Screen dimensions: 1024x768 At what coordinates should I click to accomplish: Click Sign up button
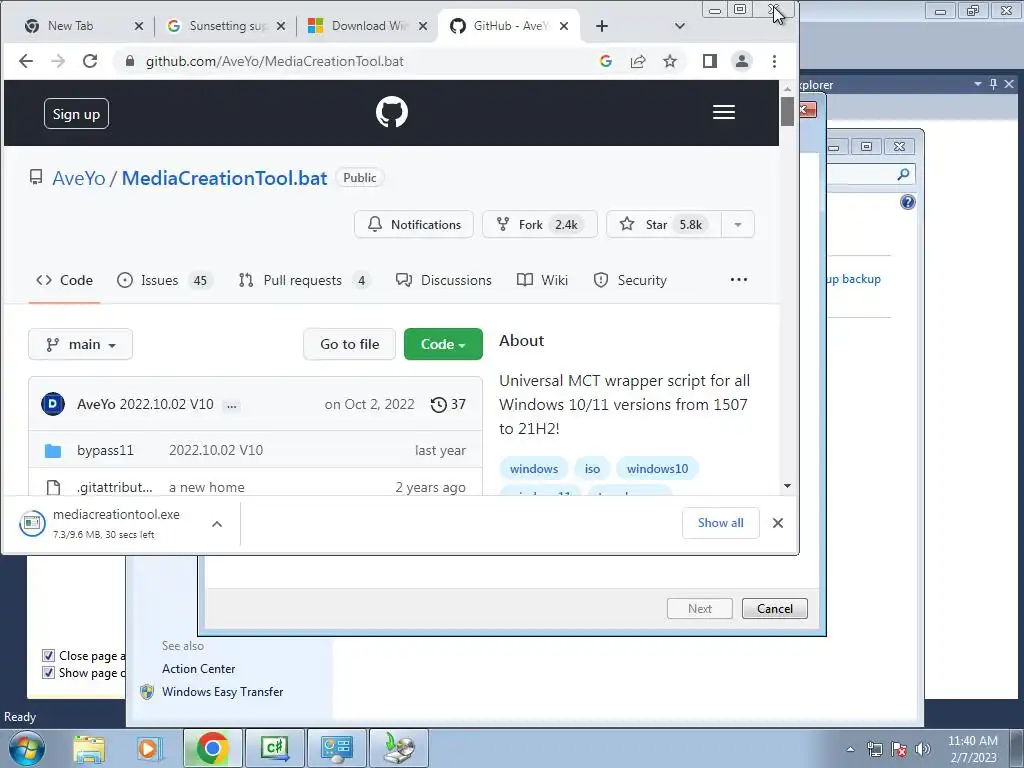(76, 114)
